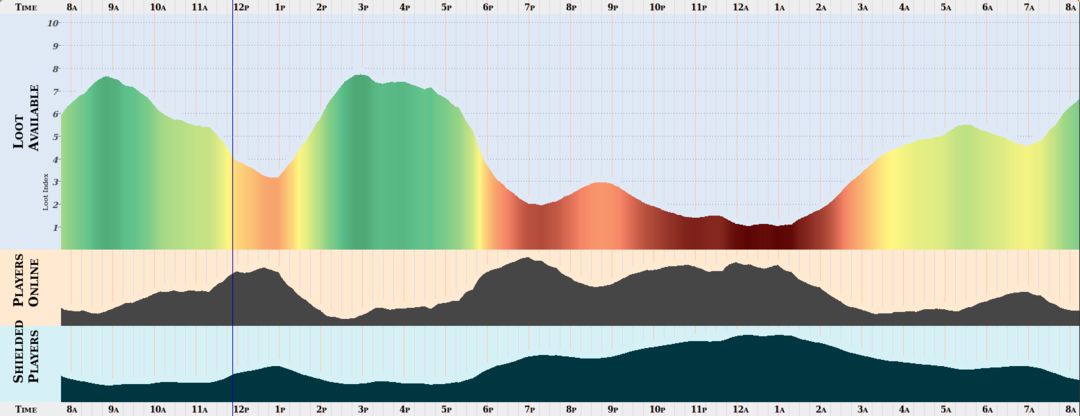Click the 9 value on Loot Index axis

click(x=56, y=45)
